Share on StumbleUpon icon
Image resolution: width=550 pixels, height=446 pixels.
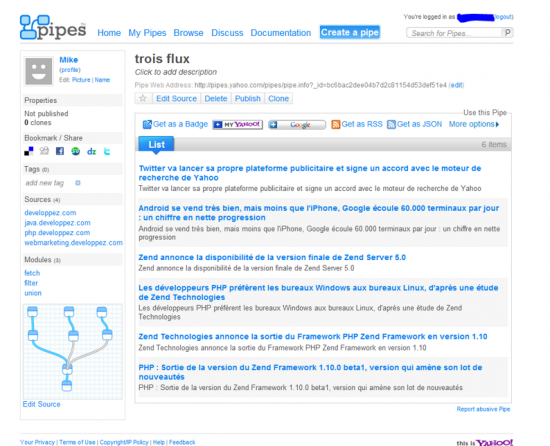coord(75,151)
